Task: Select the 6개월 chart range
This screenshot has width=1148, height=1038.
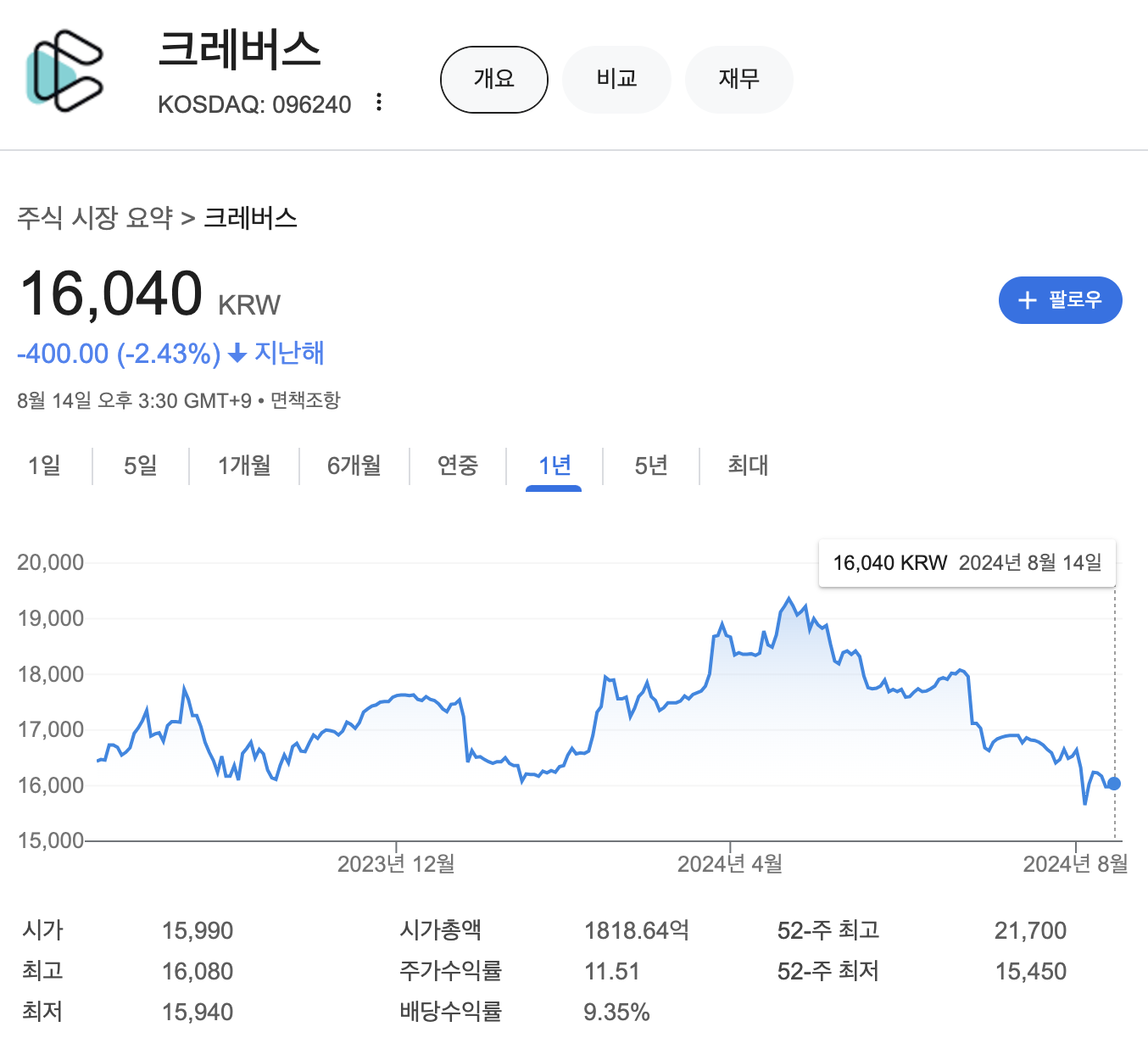Action: coord(354,466)
